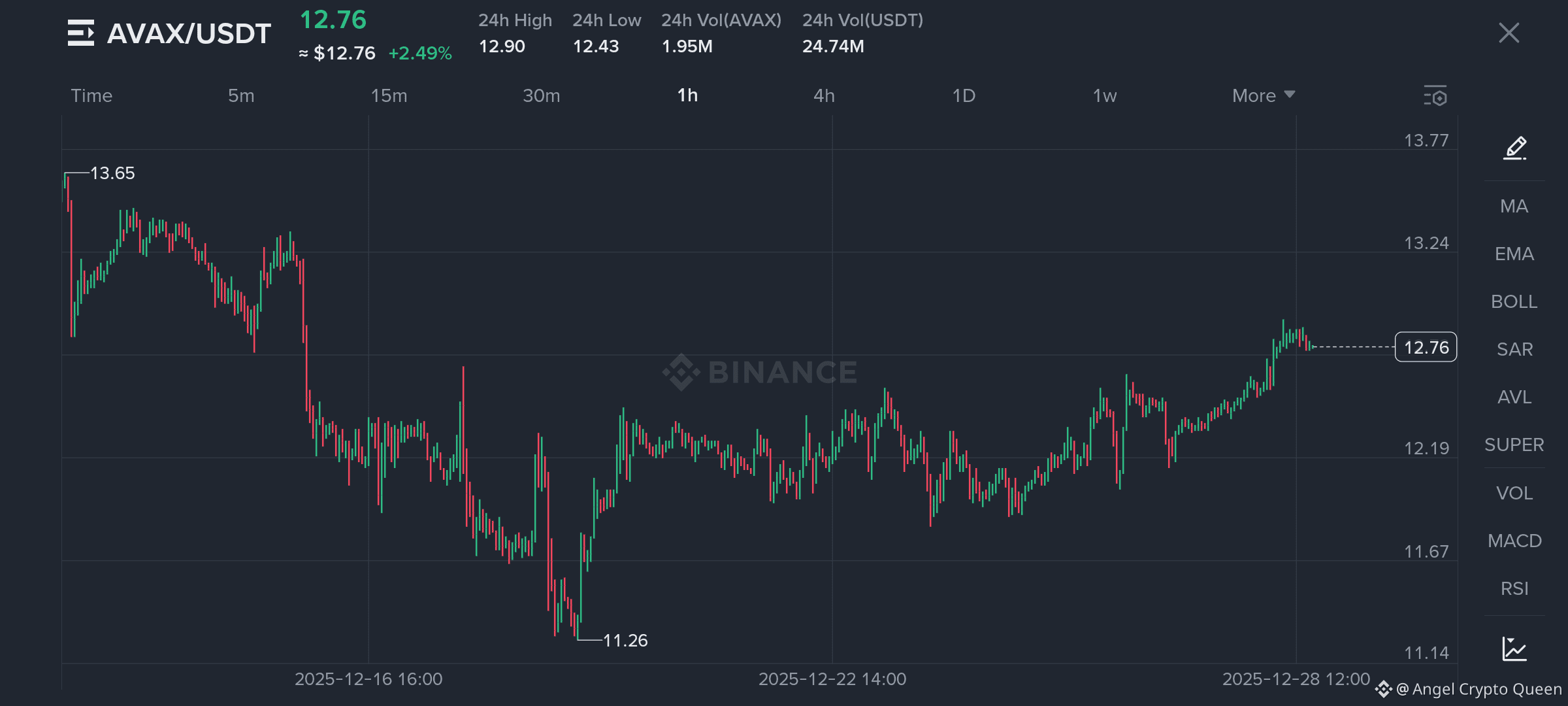The image size is (1568, 706).
Task: Open chart settings icon beside More
Action: click(x=1435, y=95)
